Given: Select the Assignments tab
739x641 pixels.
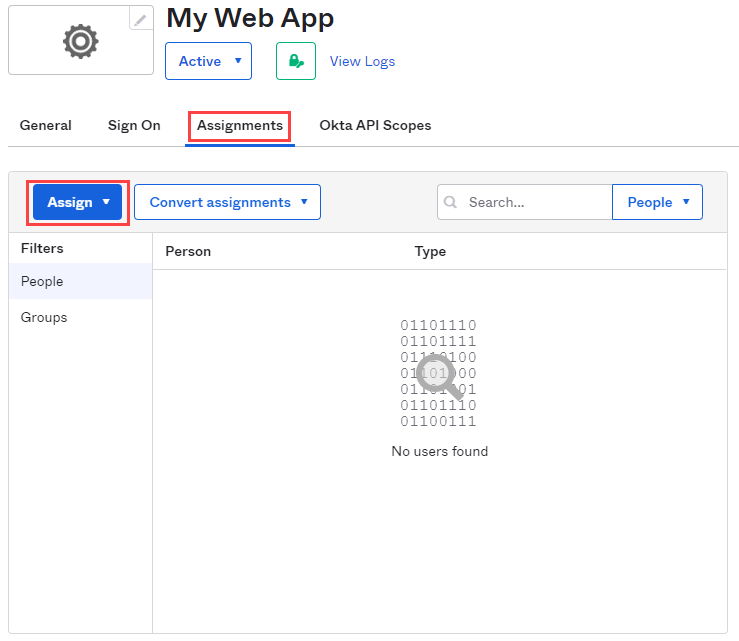Looking at the screenshot, I should click(x=240, y=126).
